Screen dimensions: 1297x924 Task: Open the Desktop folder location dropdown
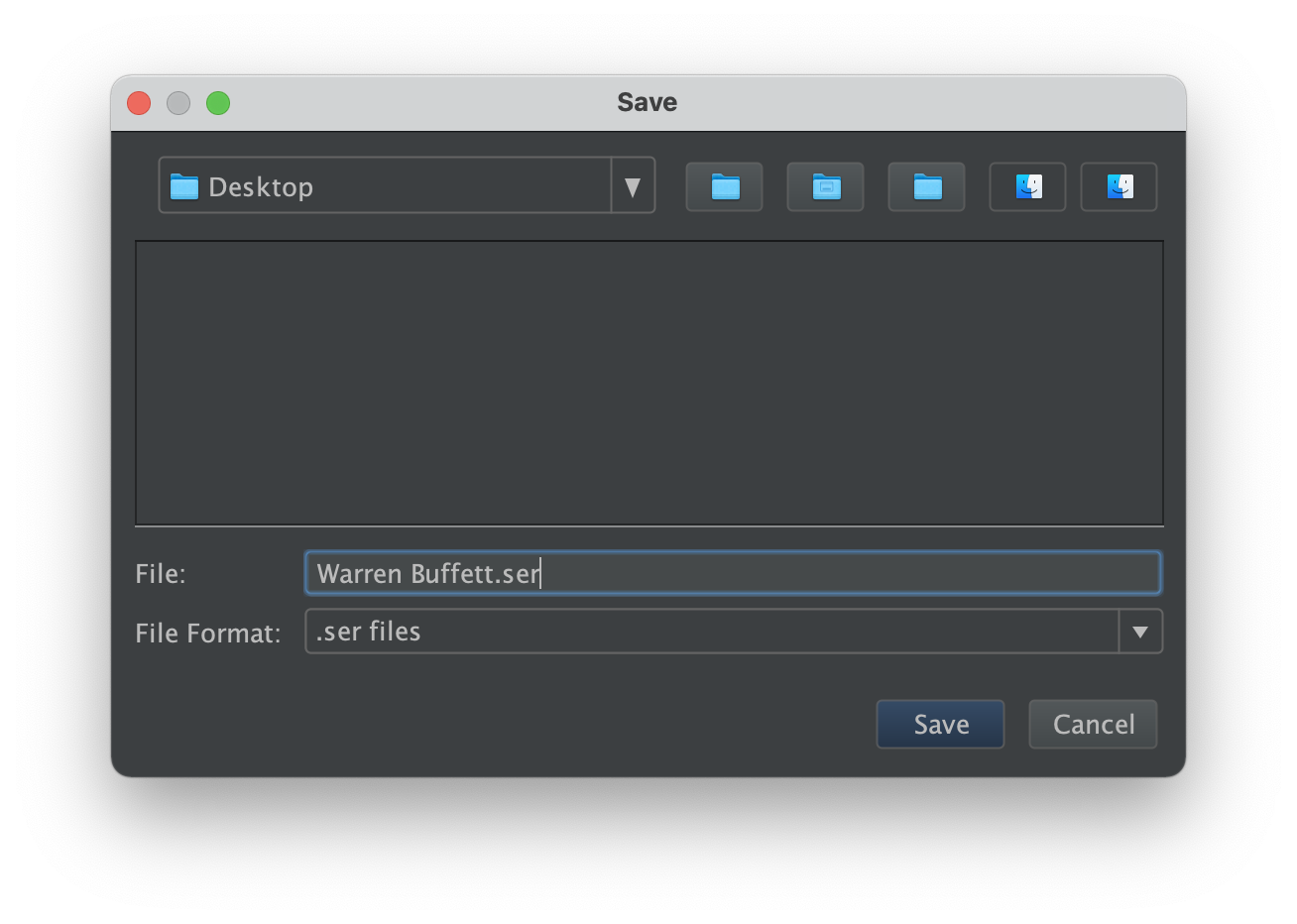tap(407, 185)
